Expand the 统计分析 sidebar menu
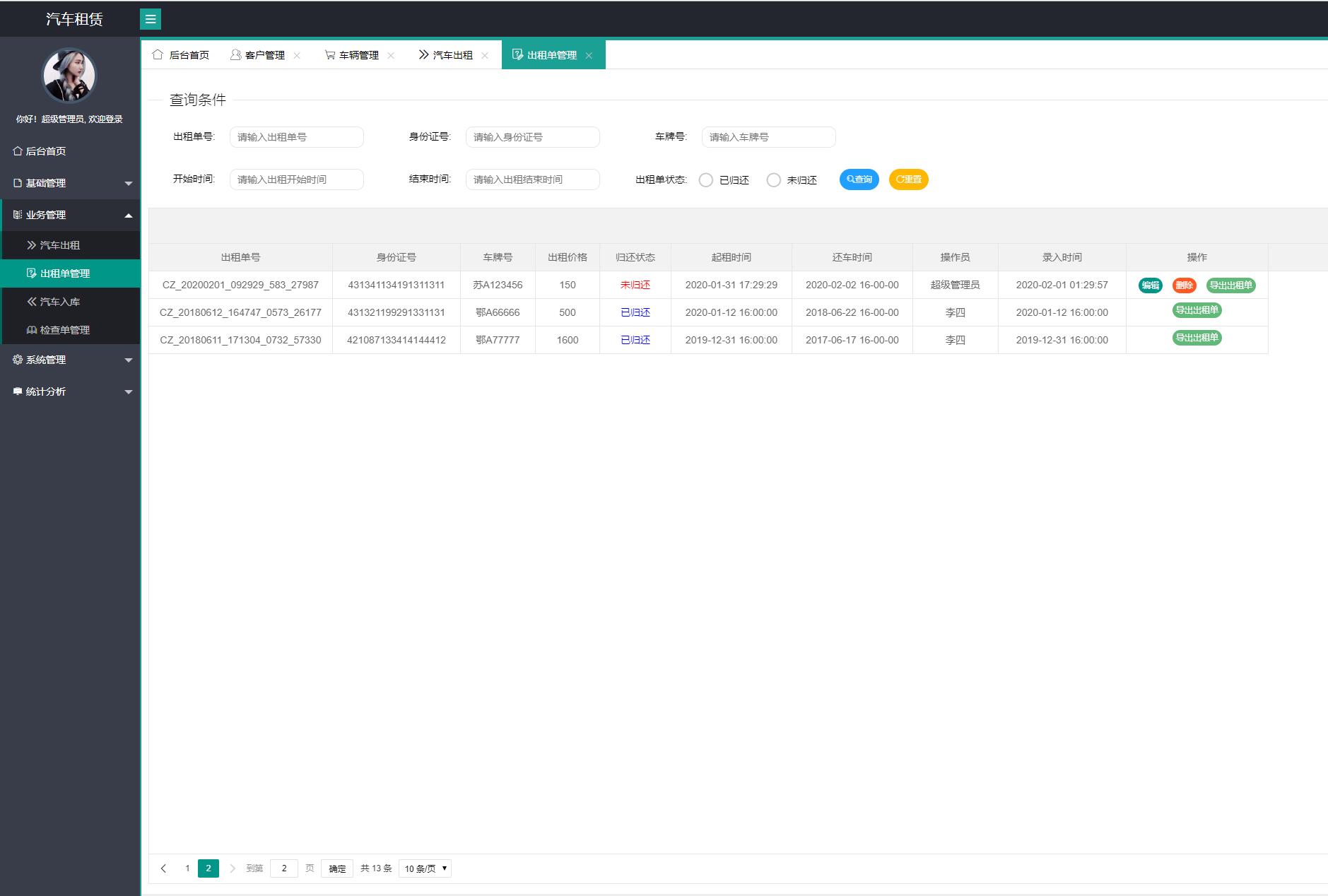Screen dimensions: 1328x896 [x=70, y=391]
